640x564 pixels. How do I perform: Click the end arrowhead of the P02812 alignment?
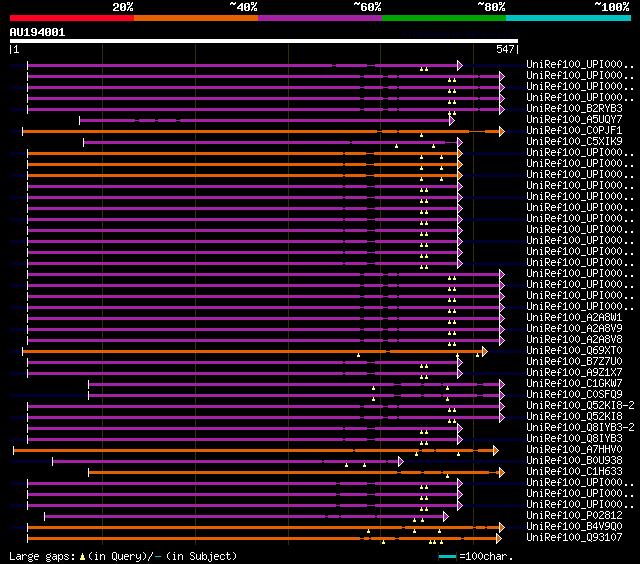click(446, 517)
